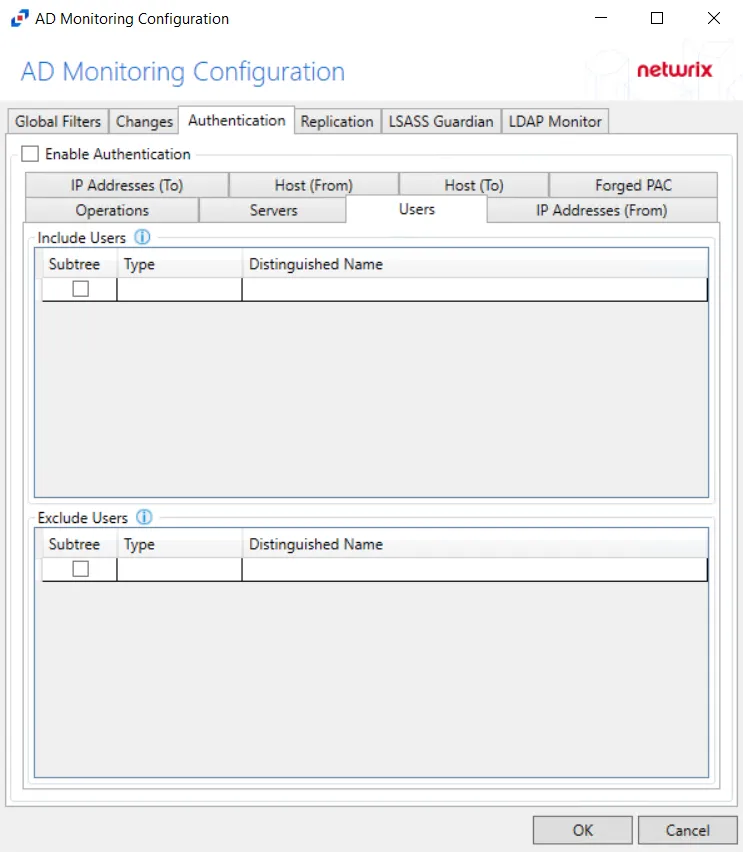
Task: Select the Users sub-tab
Action: [416, 209]
